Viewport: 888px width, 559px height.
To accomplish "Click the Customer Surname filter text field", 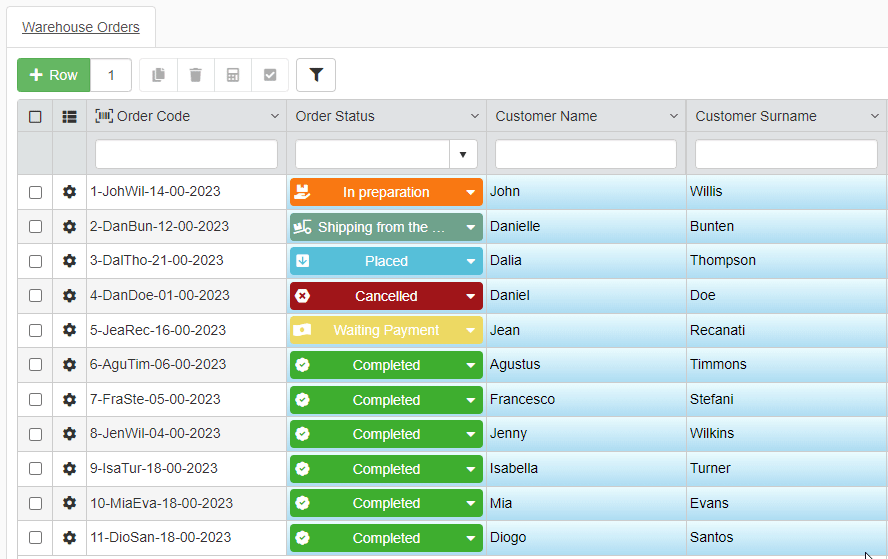I will 786,155.
